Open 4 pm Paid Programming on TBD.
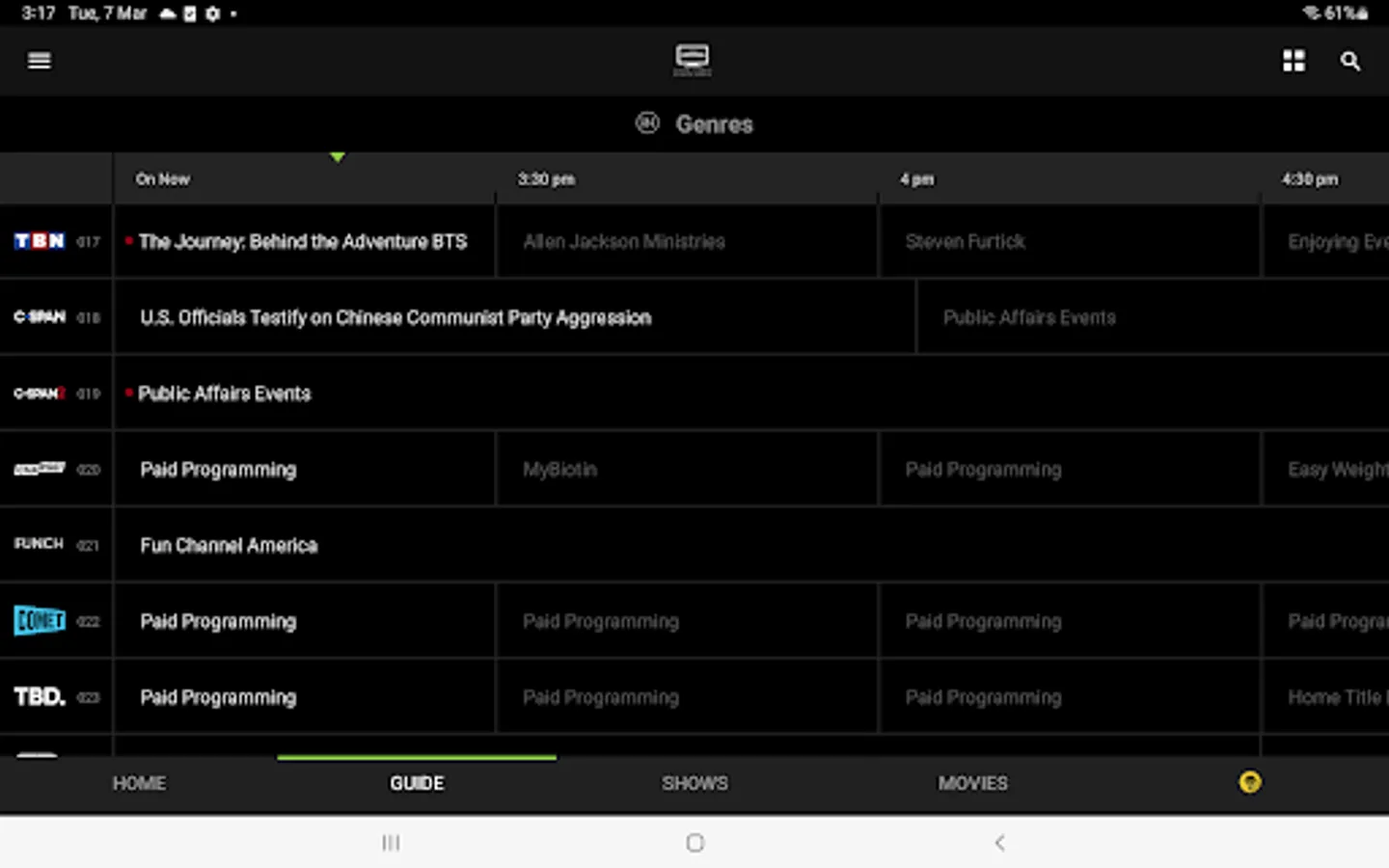This screenshot has width=1389, height=868. click(x=1069, y=697)
